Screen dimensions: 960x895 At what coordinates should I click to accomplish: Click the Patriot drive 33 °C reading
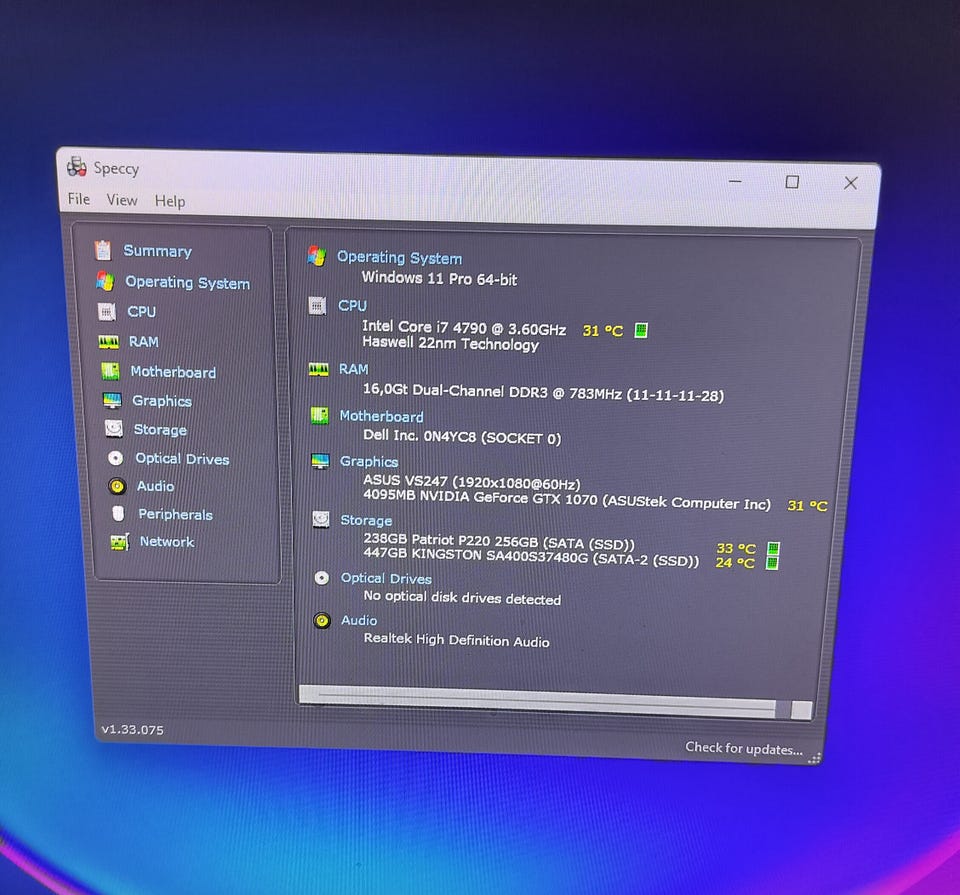click(x=736, y=548)
